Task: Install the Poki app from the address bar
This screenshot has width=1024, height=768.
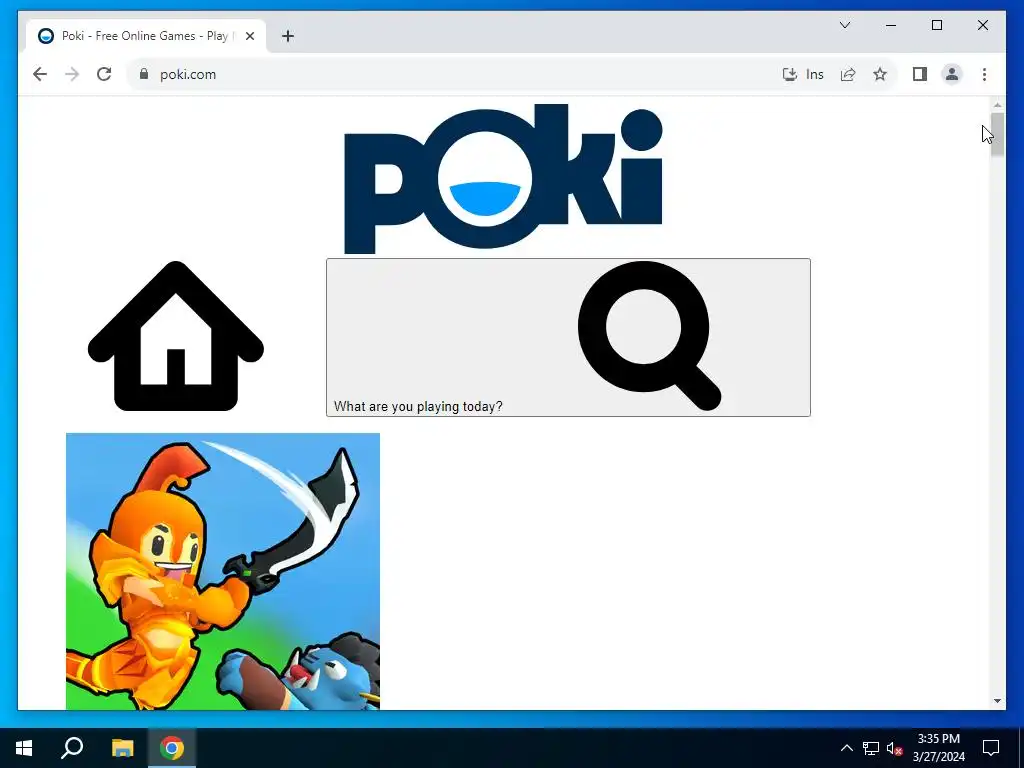Action: click(x=803, y=74)
